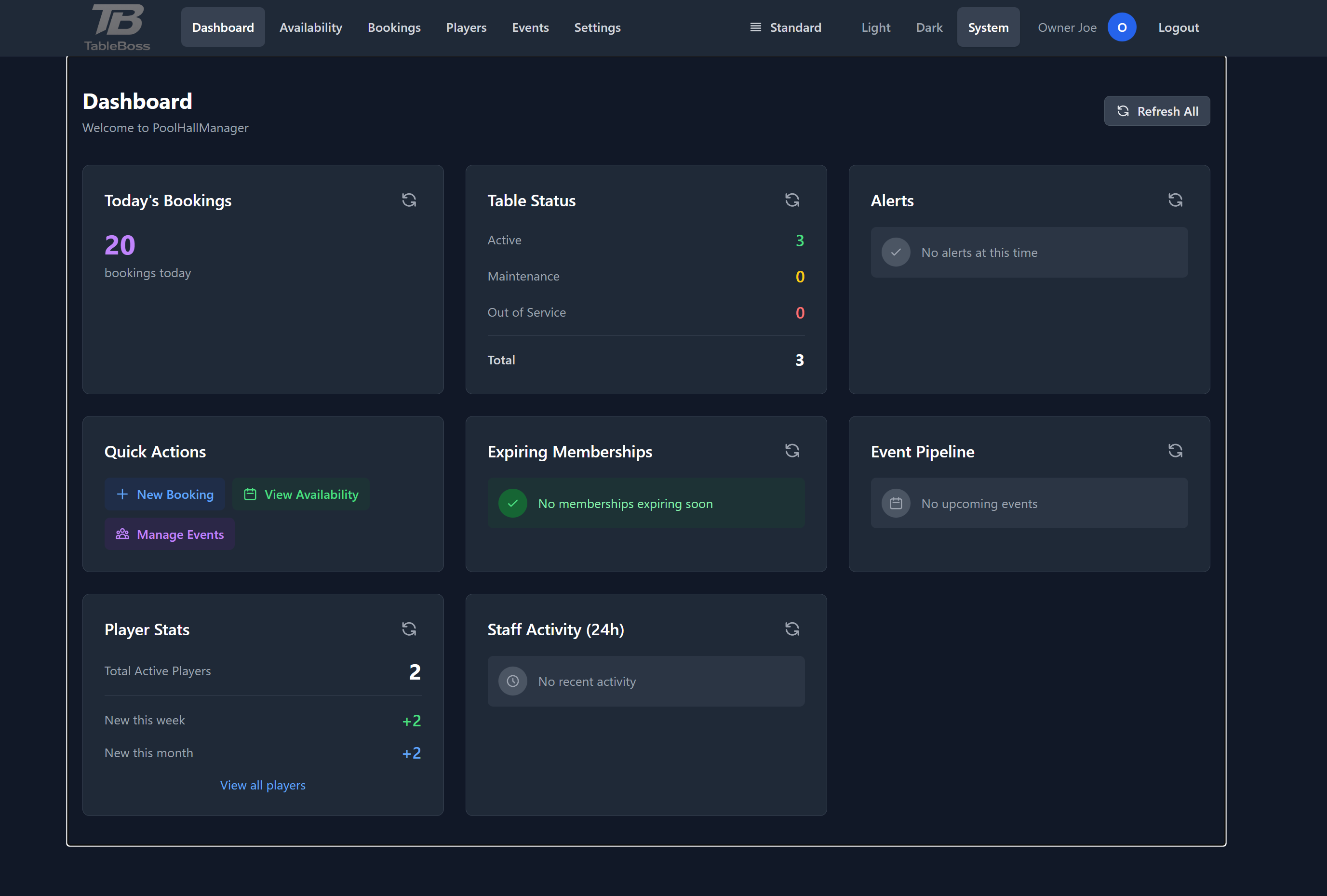Refresh the Player Stats panel

pyautogui.click(x=408, y=629)
